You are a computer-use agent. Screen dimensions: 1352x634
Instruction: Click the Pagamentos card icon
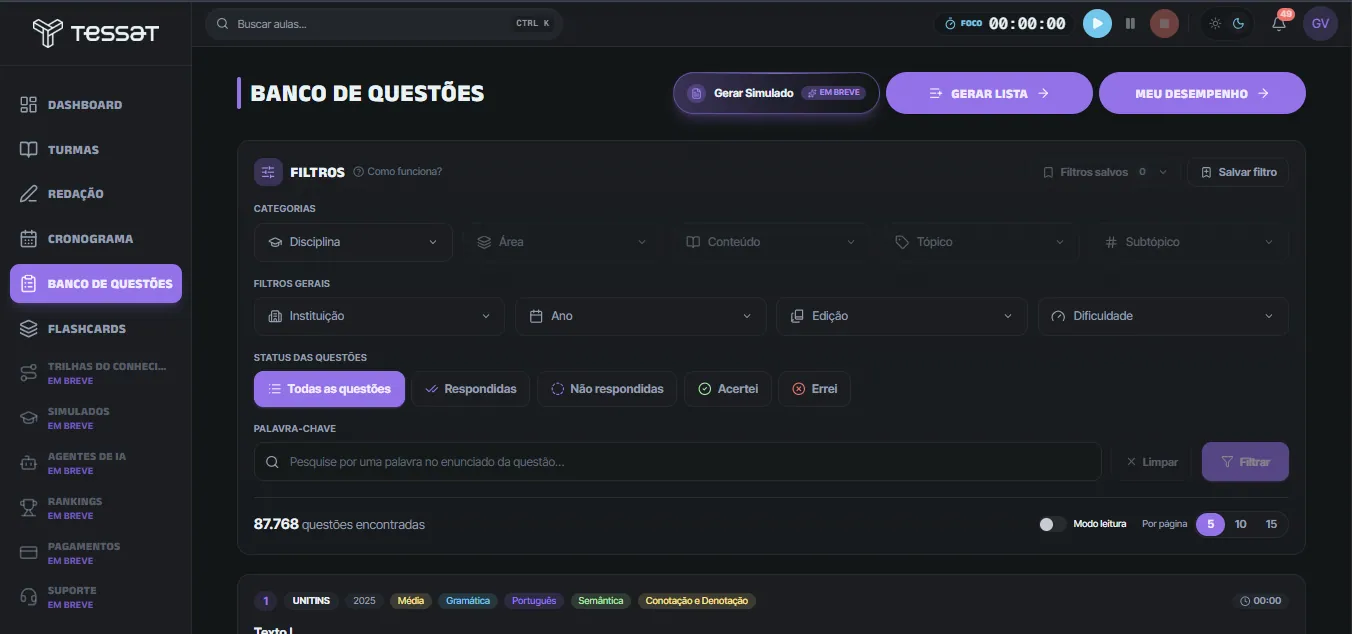tap(29, 553)
